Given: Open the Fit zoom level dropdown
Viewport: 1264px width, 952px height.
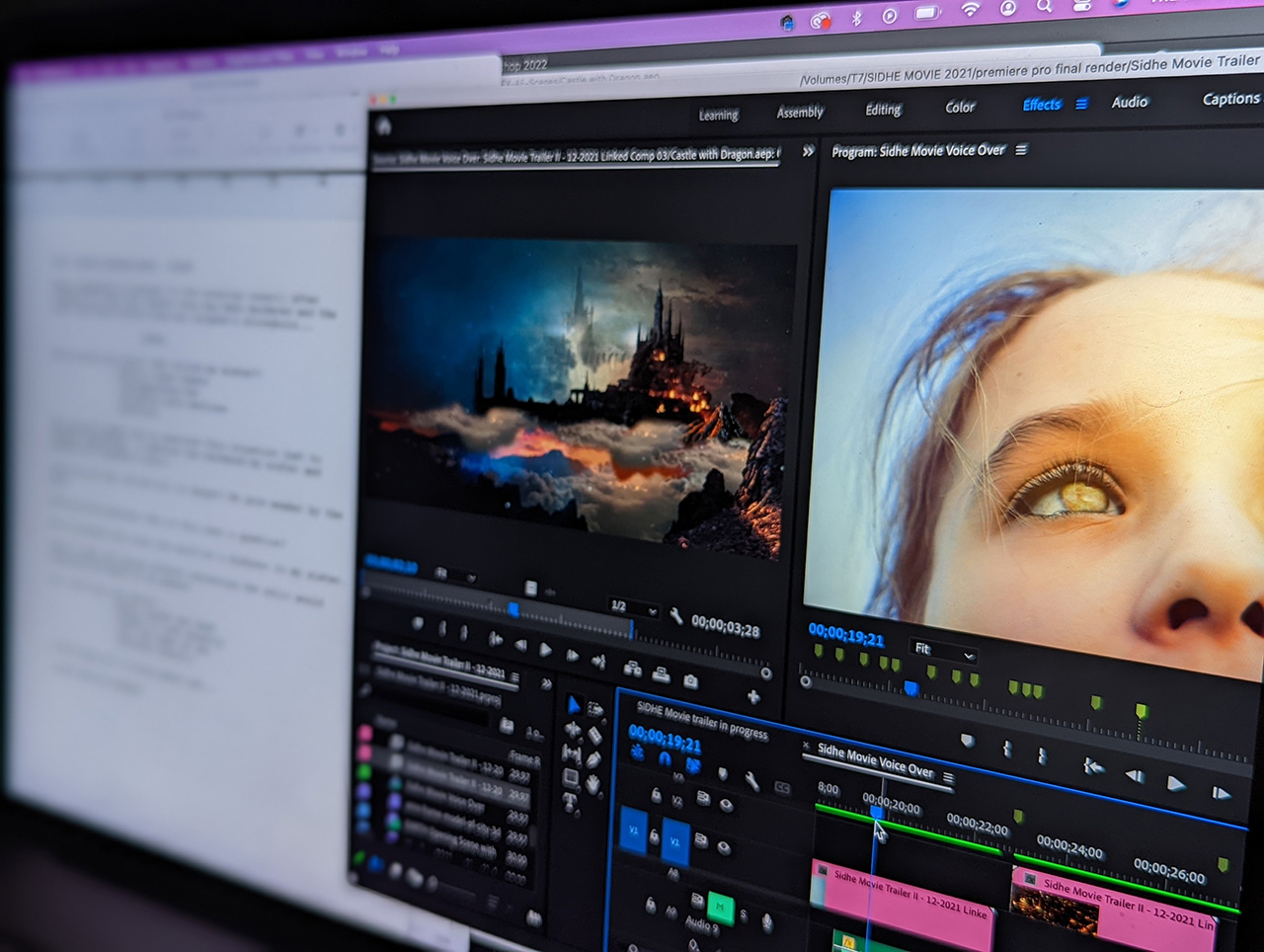Looking at the screenshot, I should pos(944,652).
